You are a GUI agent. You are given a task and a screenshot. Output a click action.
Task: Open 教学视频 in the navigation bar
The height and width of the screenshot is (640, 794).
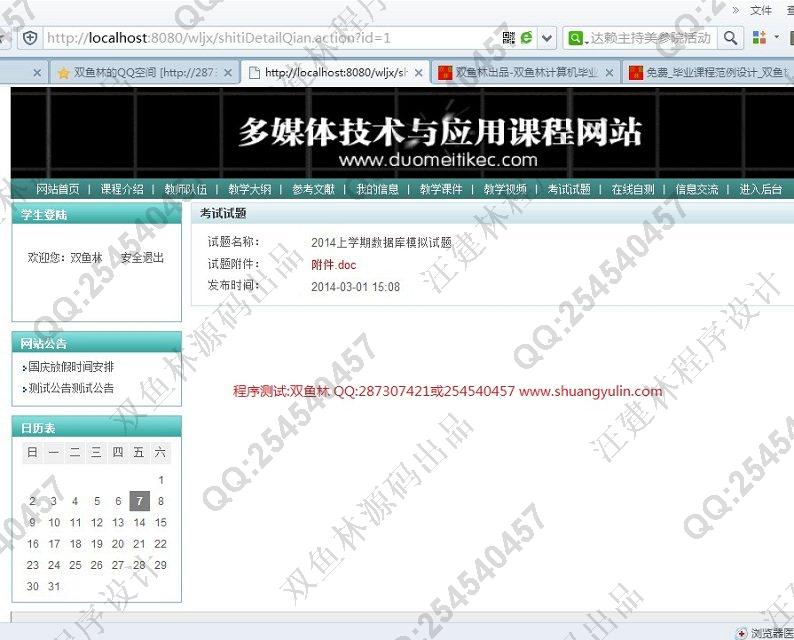pos(505,189)
